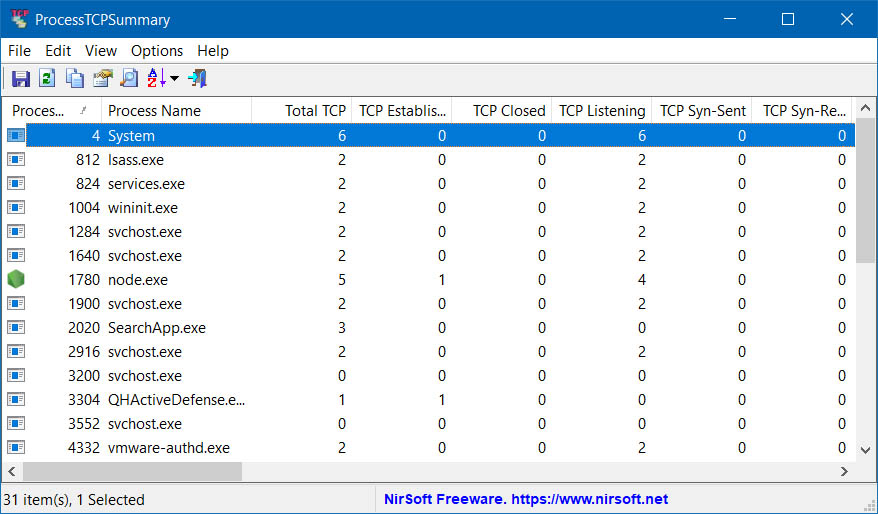Select the System process name
The height and width of the screenshot is (514, 878).
coord(131,135)
